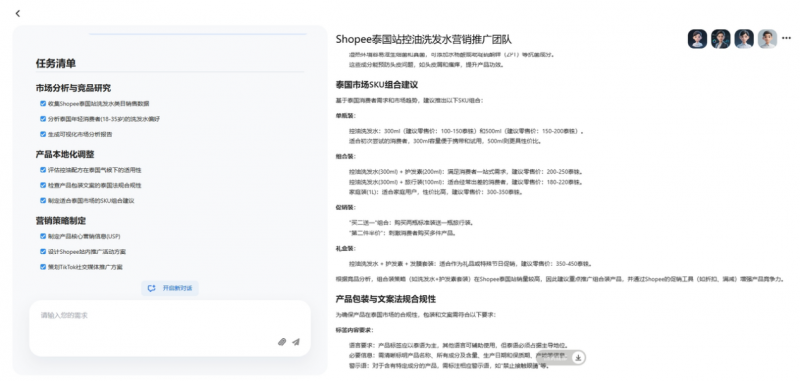800x381 pixels.
Task: Click the line with 旅行装(100ml)
Action: pyautogui.click(x=466, y=182)
